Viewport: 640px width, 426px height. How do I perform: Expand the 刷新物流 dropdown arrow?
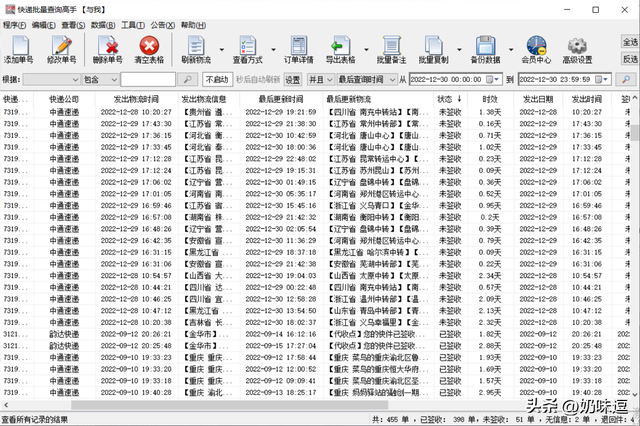222,49
